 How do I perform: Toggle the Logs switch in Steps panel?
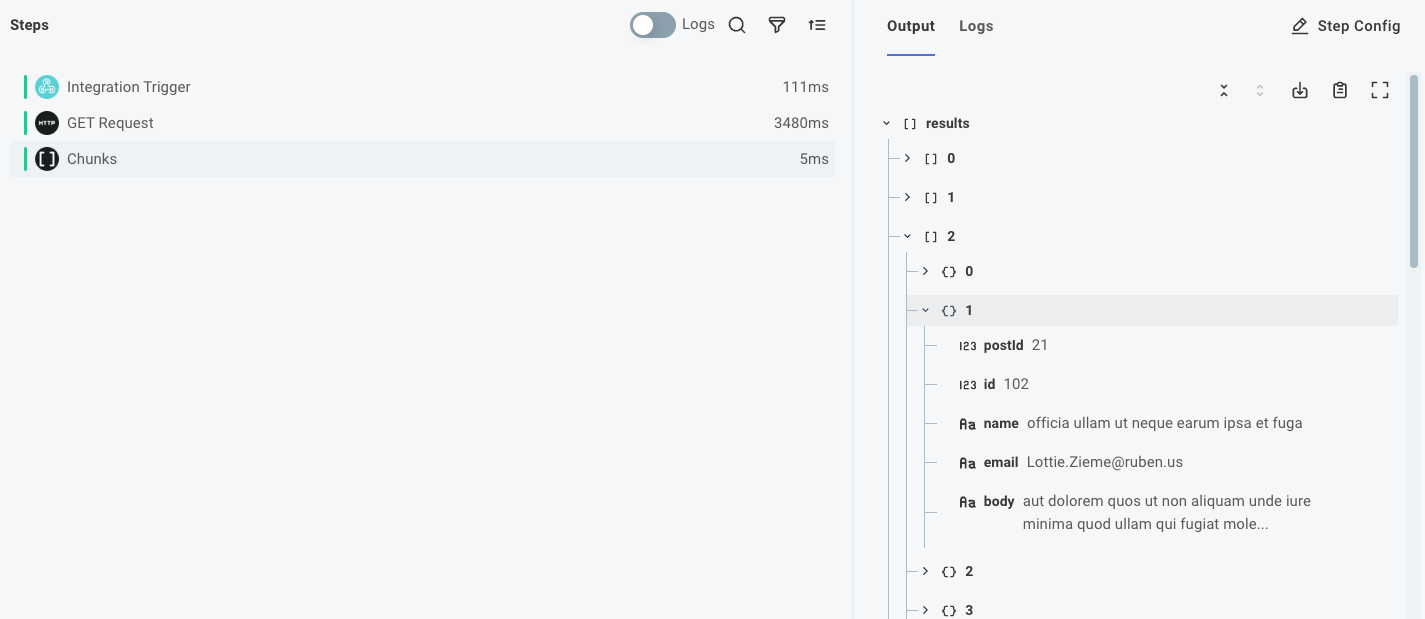[x=652, y=24]
